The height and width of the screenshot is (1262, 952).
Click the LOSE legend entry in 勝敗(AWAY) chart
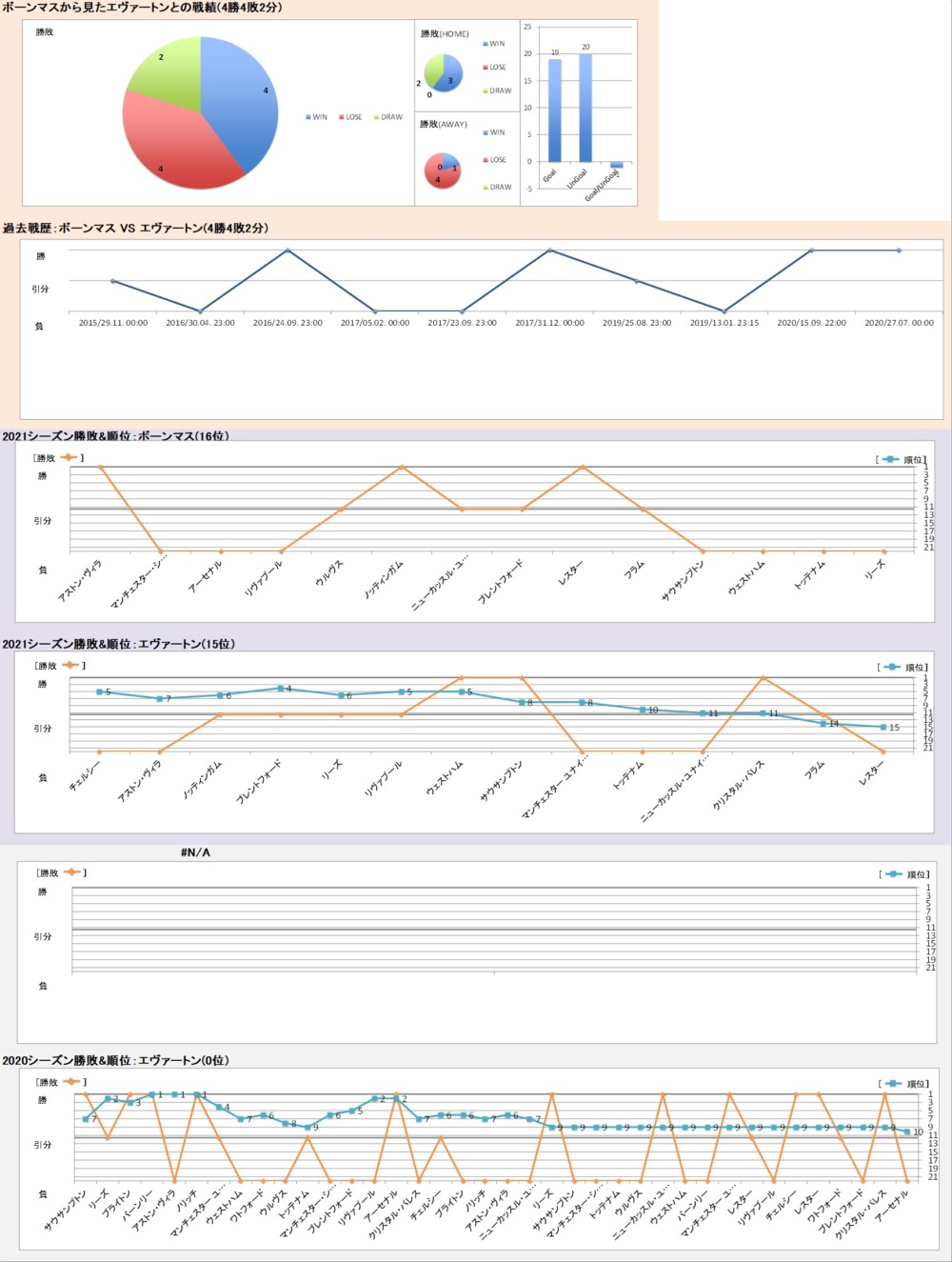click(494, 160)
